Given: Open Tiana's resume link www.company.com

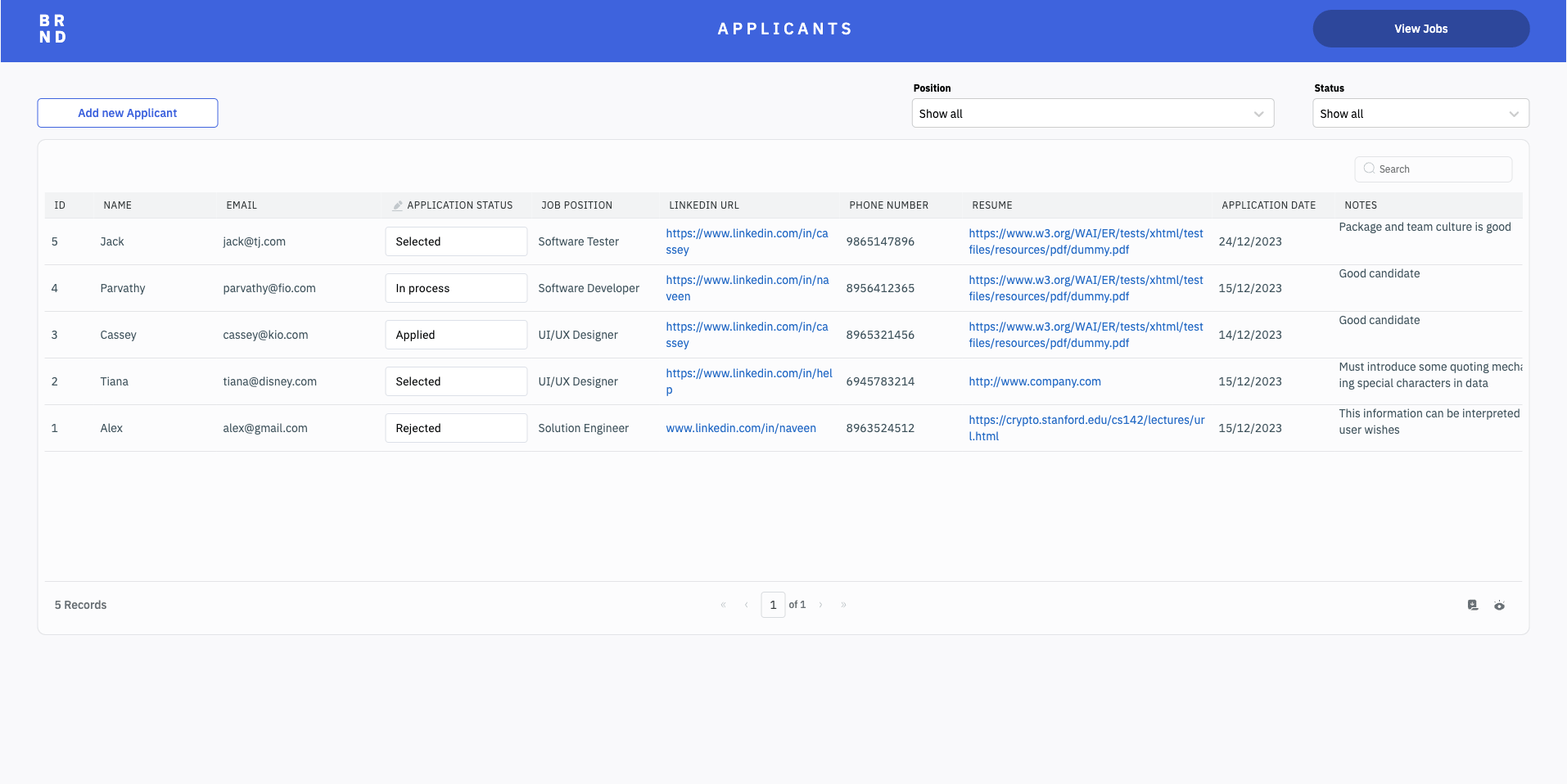Looking at the screenshot, I should point(1034,381).
